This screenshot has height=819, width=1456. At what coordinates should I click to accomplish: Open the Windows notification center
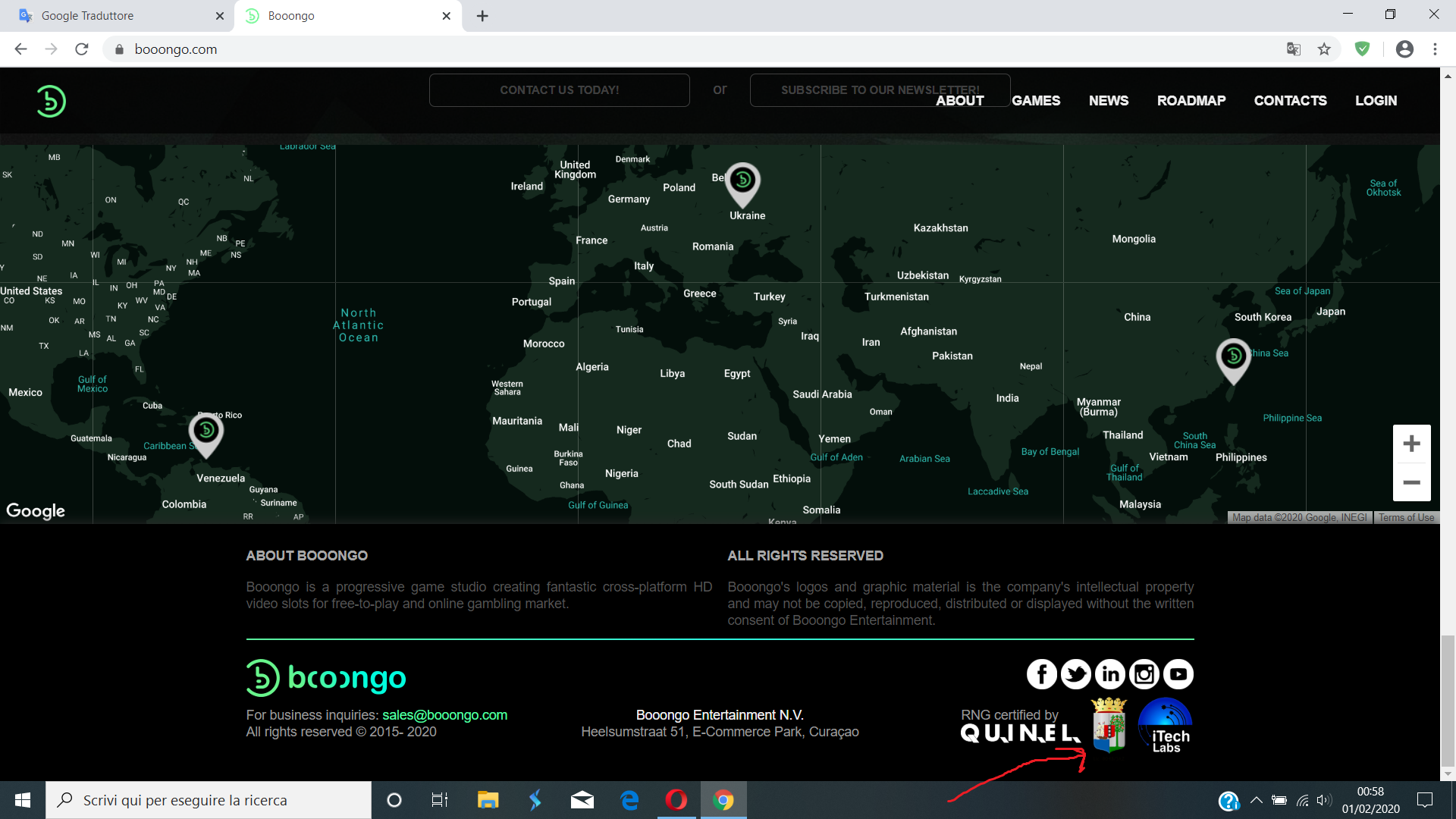(x=1425, y=800)
